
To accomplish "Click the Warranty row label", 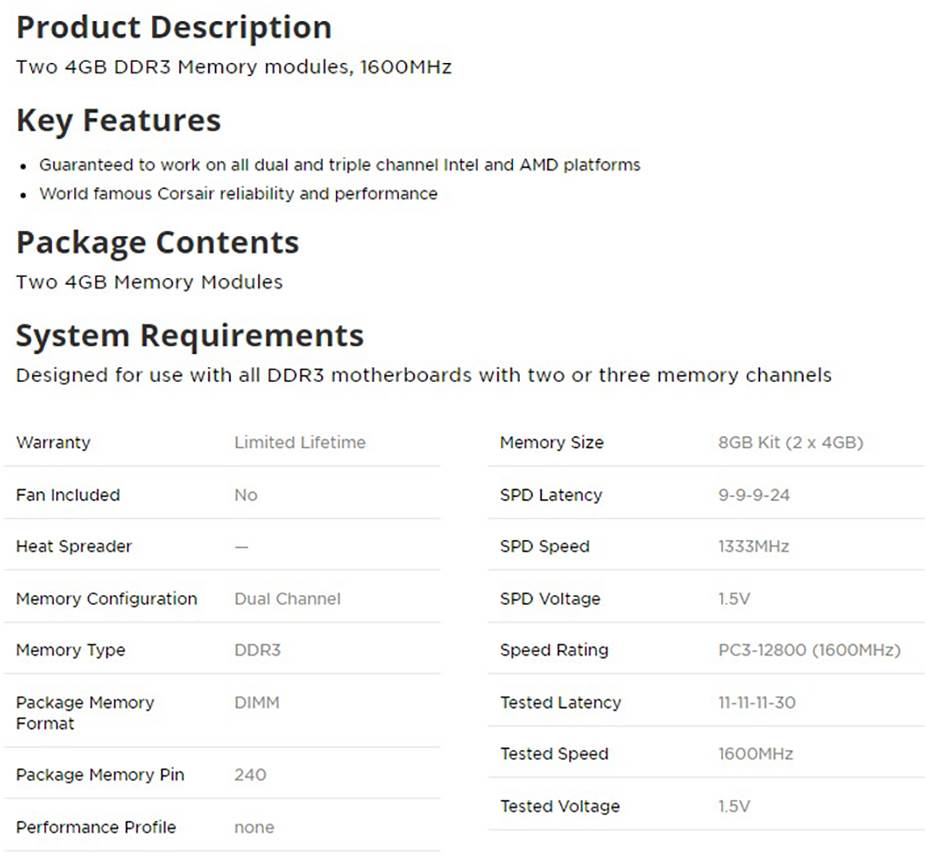I will click(x=53, y=442).
